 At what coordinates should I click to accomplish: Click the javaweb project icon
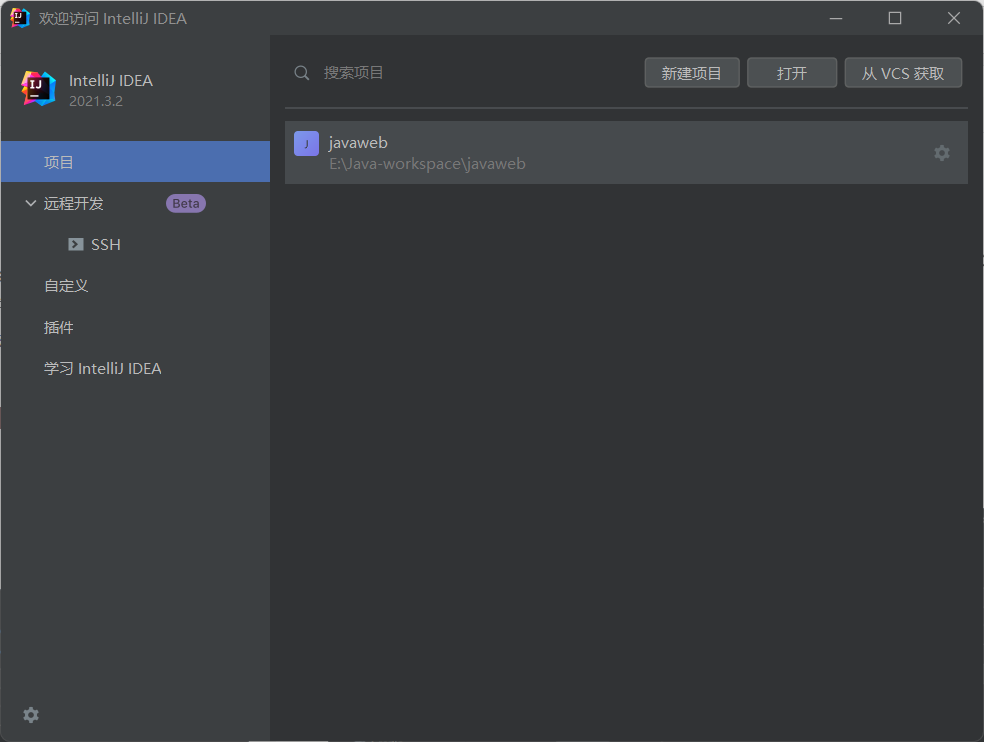[x=306, y=144]
